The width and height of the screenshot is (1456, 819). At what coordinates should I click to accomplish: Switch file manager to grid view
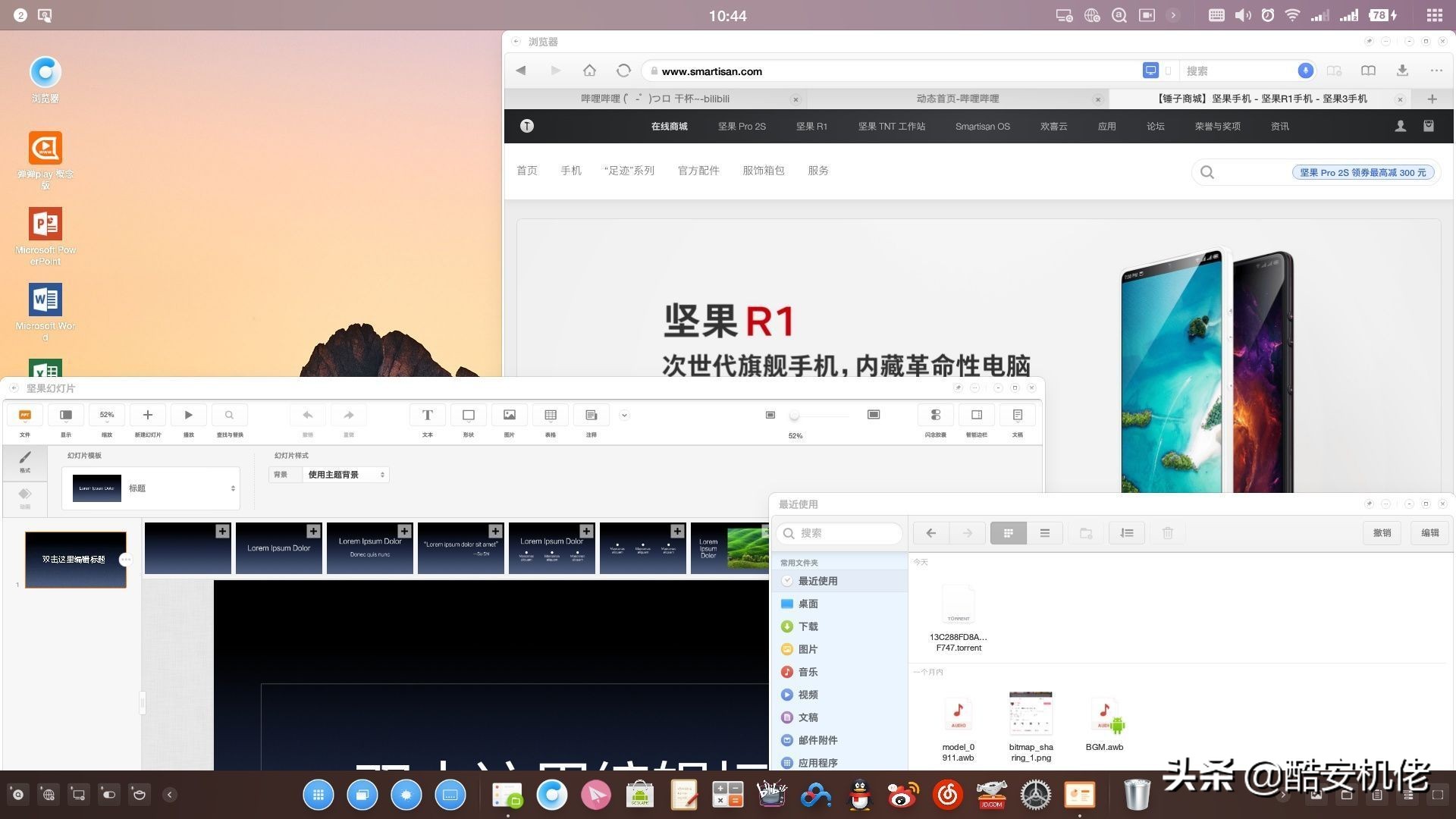point(1008,533)
